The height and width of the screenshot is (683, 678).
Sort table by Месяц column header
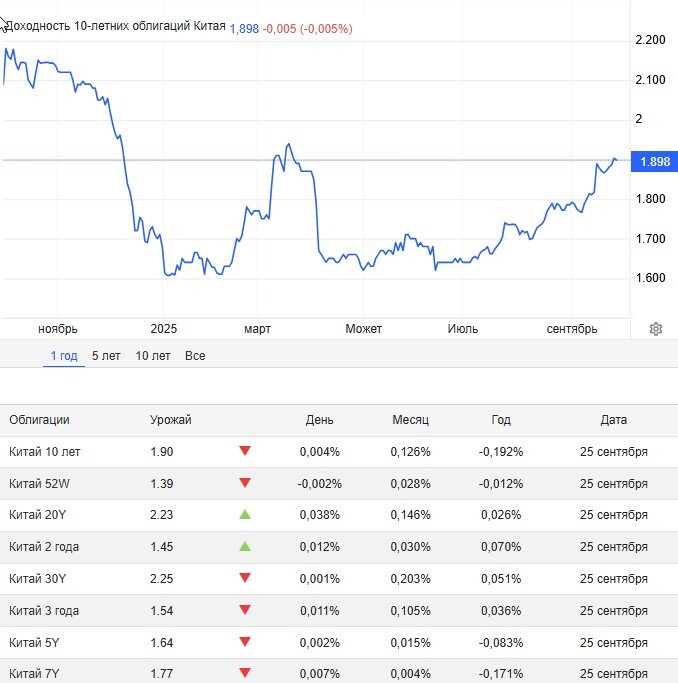pos(410,420)
